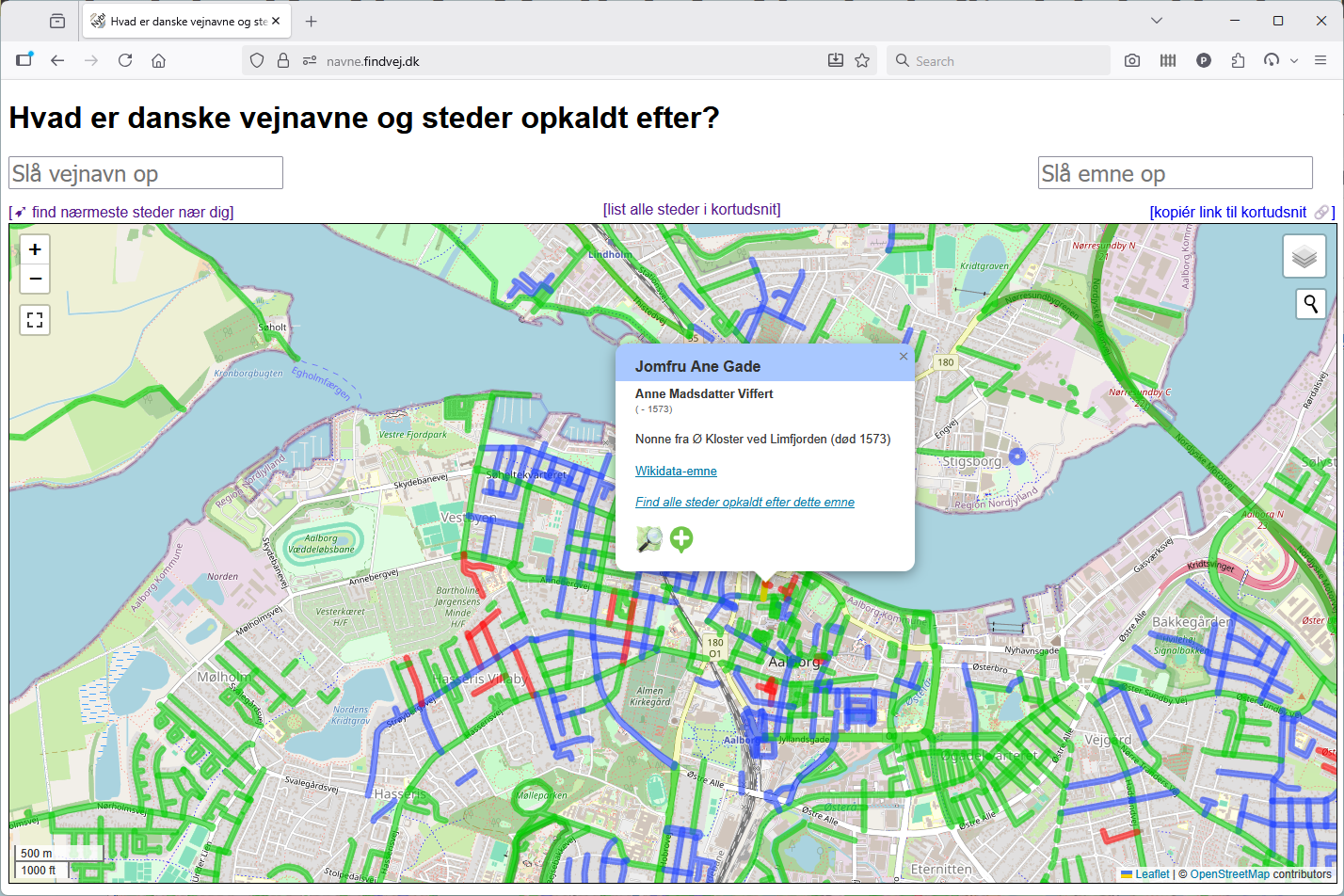Expand the list all tabs dropdown
Viewport: 1344px width, 896px height.
pos(1157,21)
